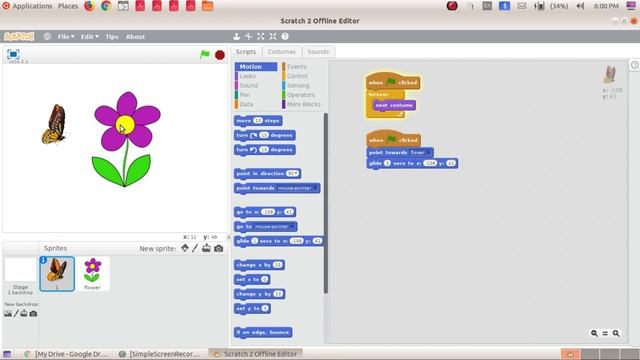Image resolution: width=640 pixels, height=360 pixels.
Task: Select the Grow sprite tool
Action: pyautogui.click(x=261, y=36)
